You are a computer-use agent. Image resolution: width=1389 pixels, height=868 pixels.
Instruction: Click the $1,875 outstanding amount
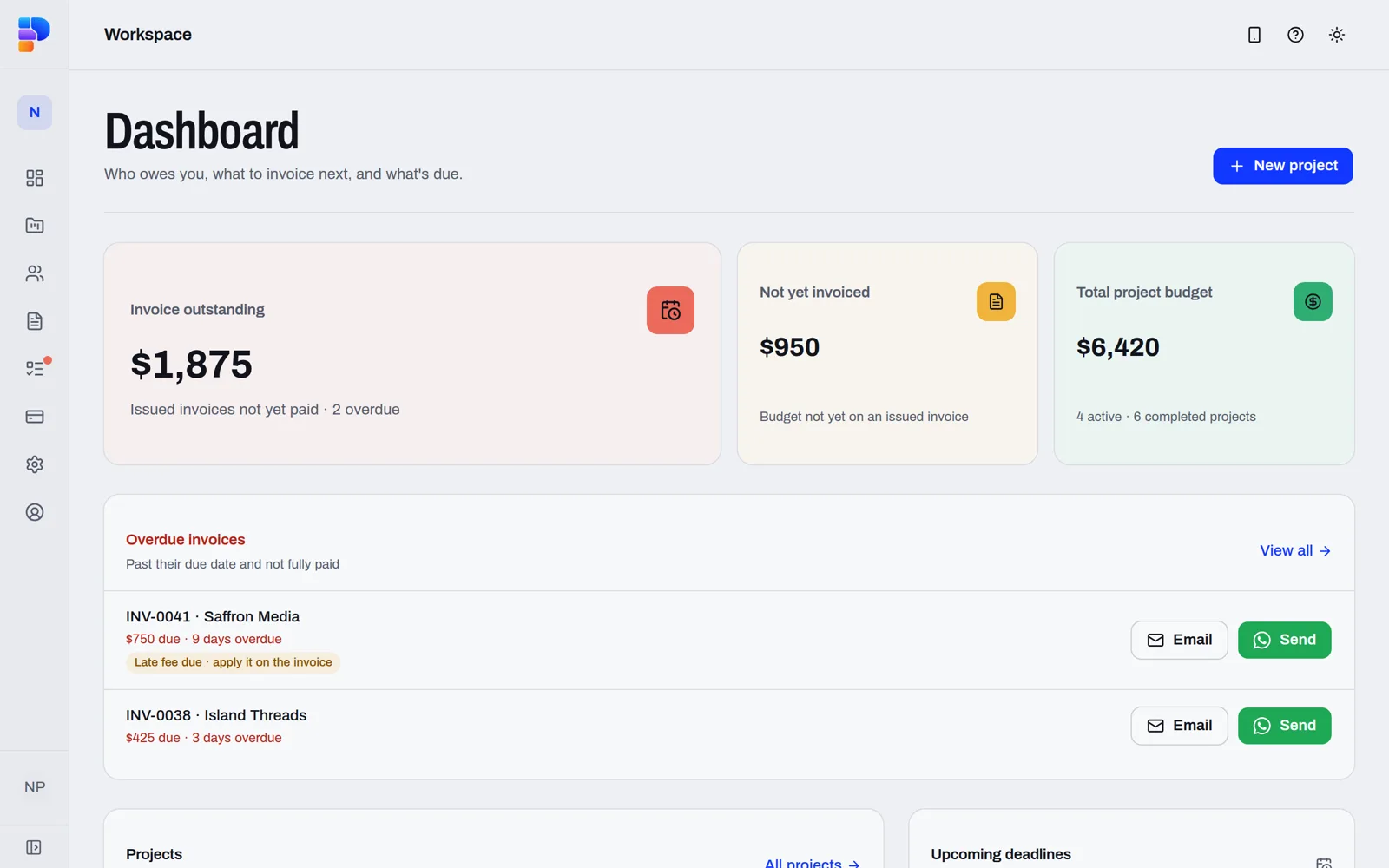point(191,365)
